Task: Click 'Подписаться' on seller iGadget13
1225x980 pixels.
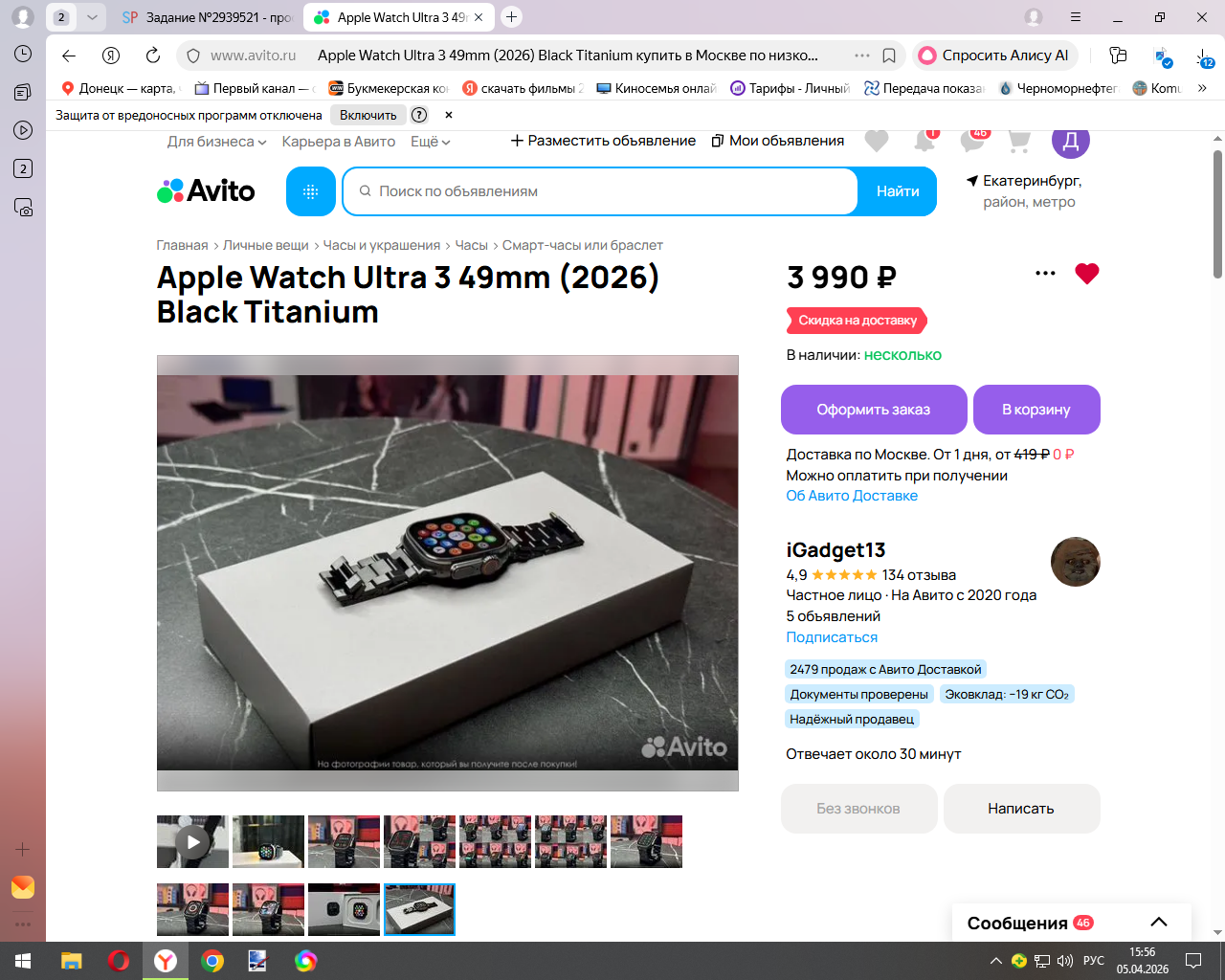Action: click(x=832, y=637)
